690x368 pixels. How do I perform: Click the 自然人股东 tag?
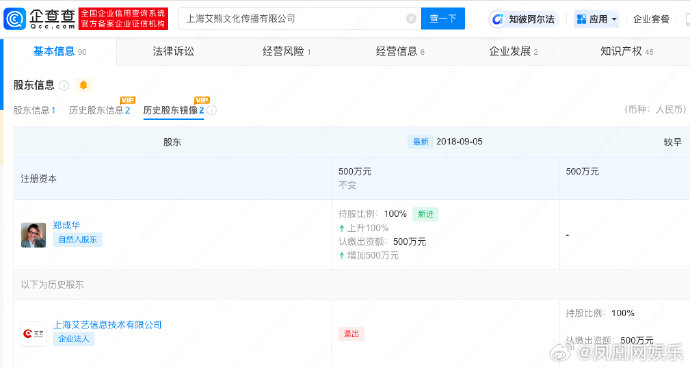77,239
